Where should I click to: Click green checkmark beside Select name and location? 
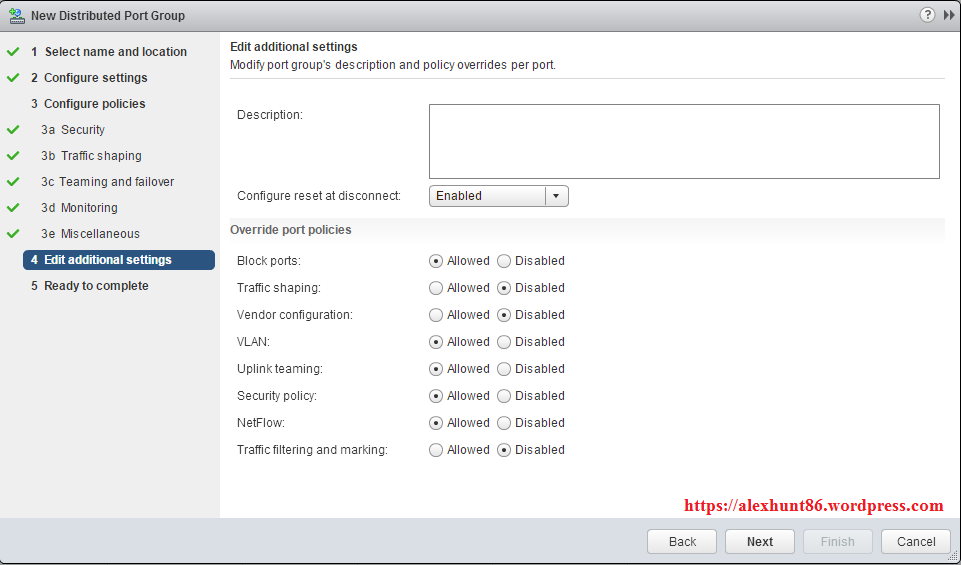[13, 52]
